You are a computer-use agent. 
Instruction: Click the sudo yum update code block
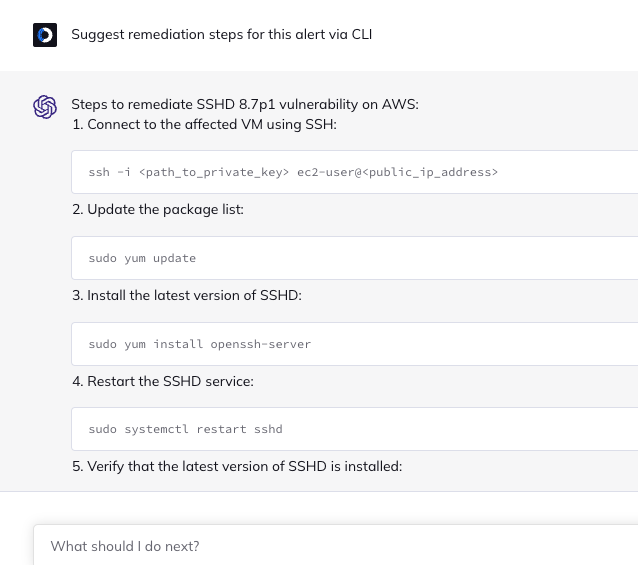354,258
